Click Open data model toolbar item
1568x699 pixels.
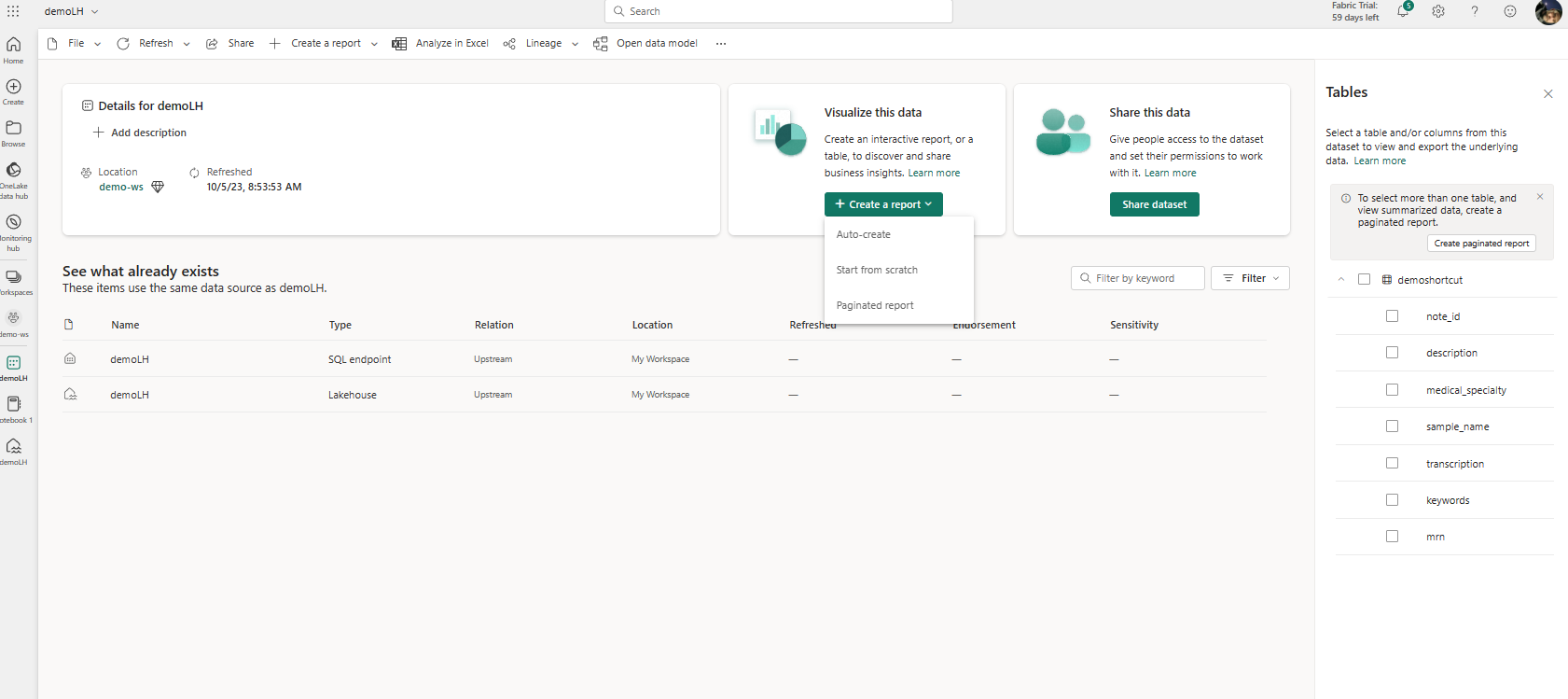[x=645, y=44]
